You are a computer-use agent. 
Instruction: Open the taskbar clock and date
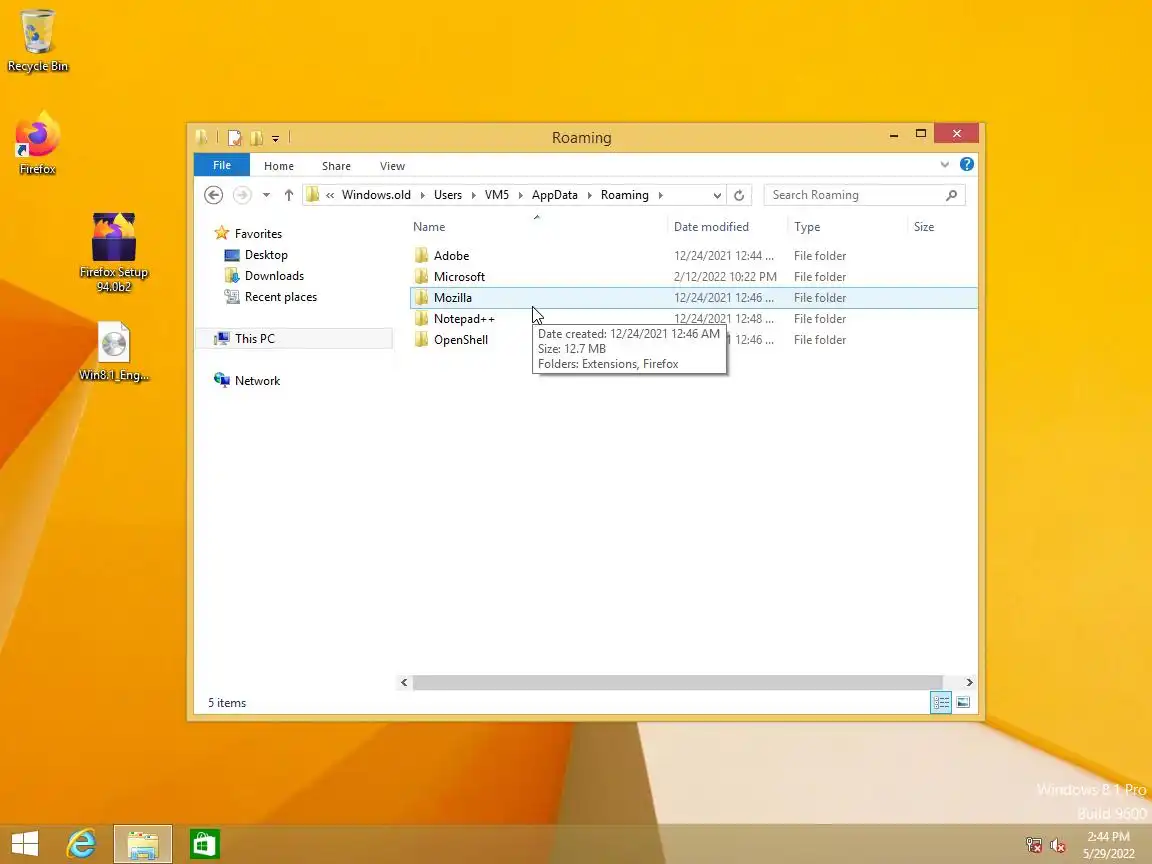click(1109, 845)
